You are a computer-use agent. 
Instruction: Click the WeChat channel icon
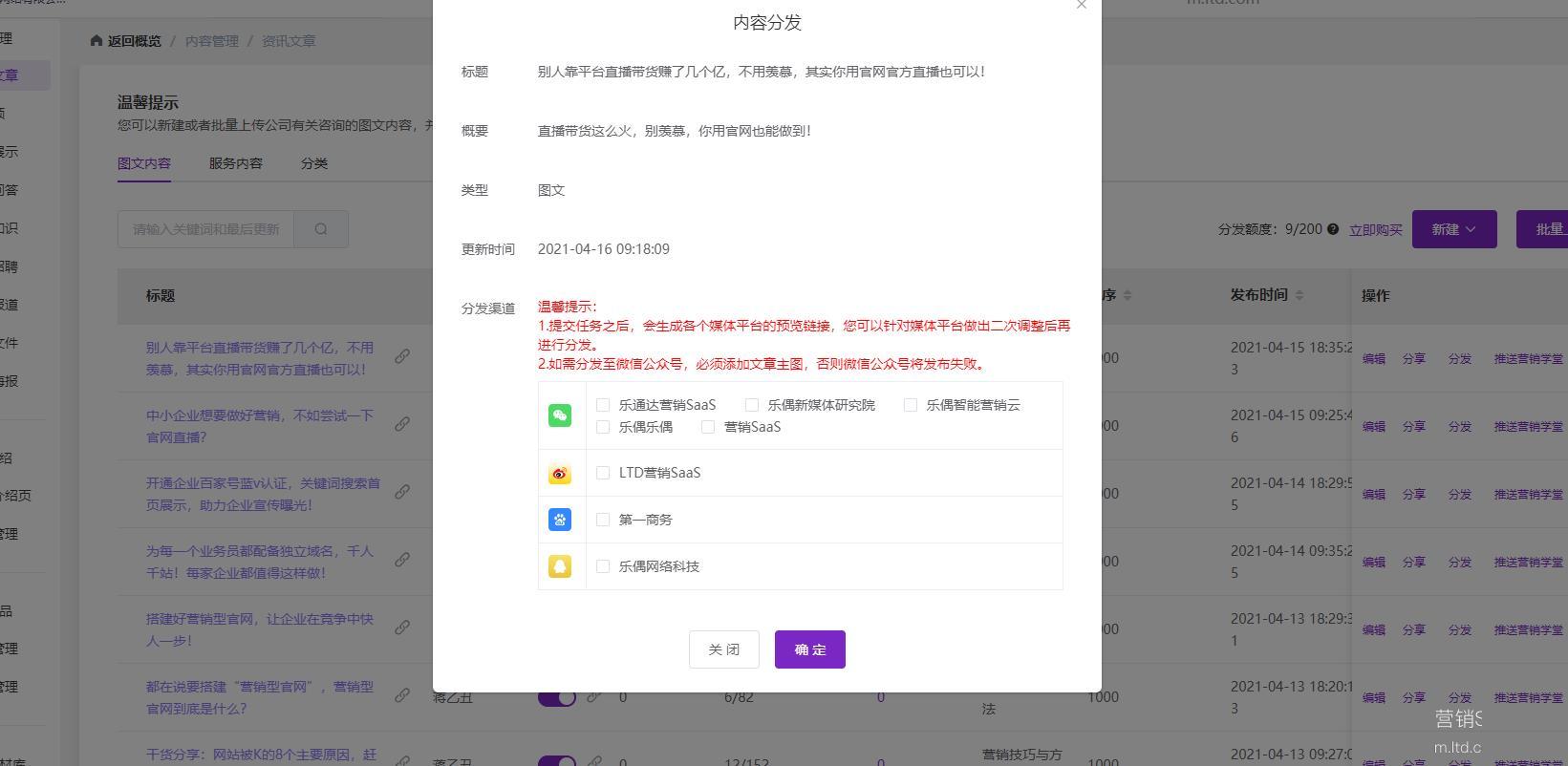560,415
